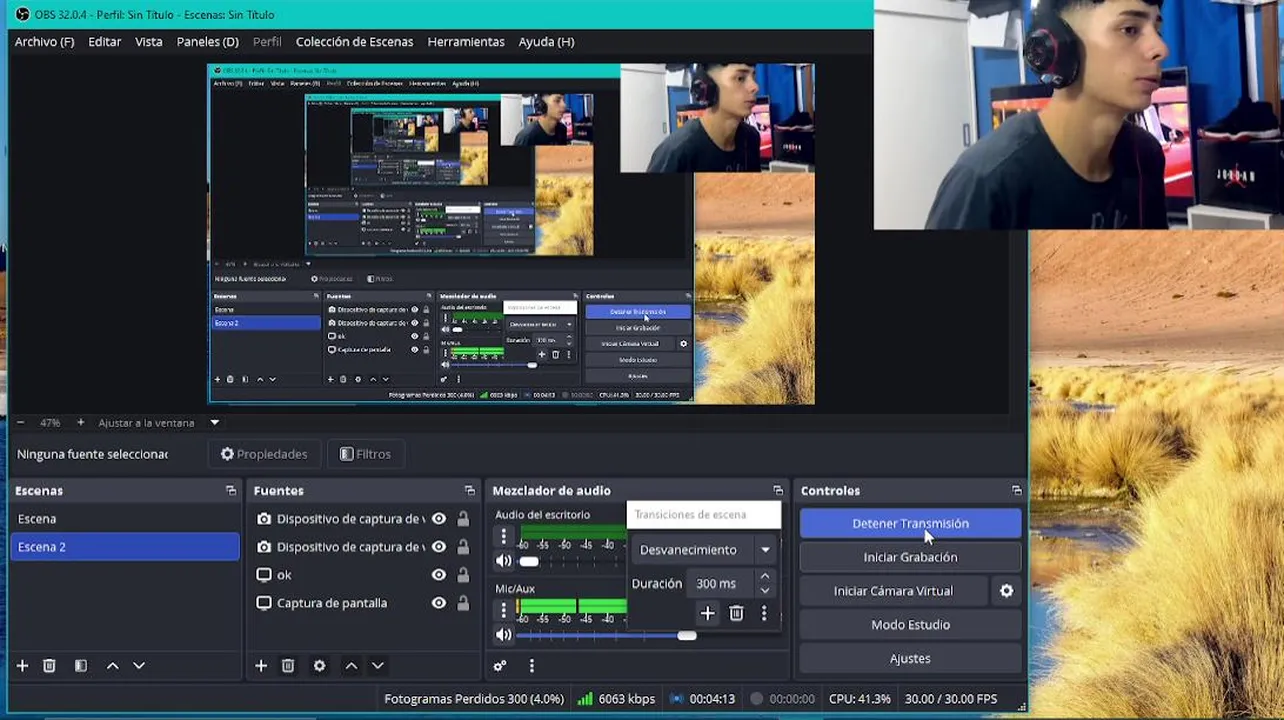Open Audio del escritorio options three-dot icon
This screenshot has width=1284, height=720.
[x=503, y=537]
